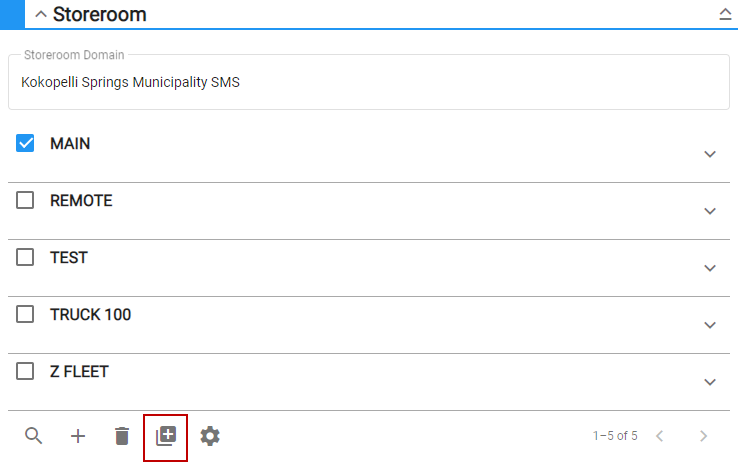Collapse the Storeroom section header caret
This screenshot has height=469, width=738.
tap(41, 15)
